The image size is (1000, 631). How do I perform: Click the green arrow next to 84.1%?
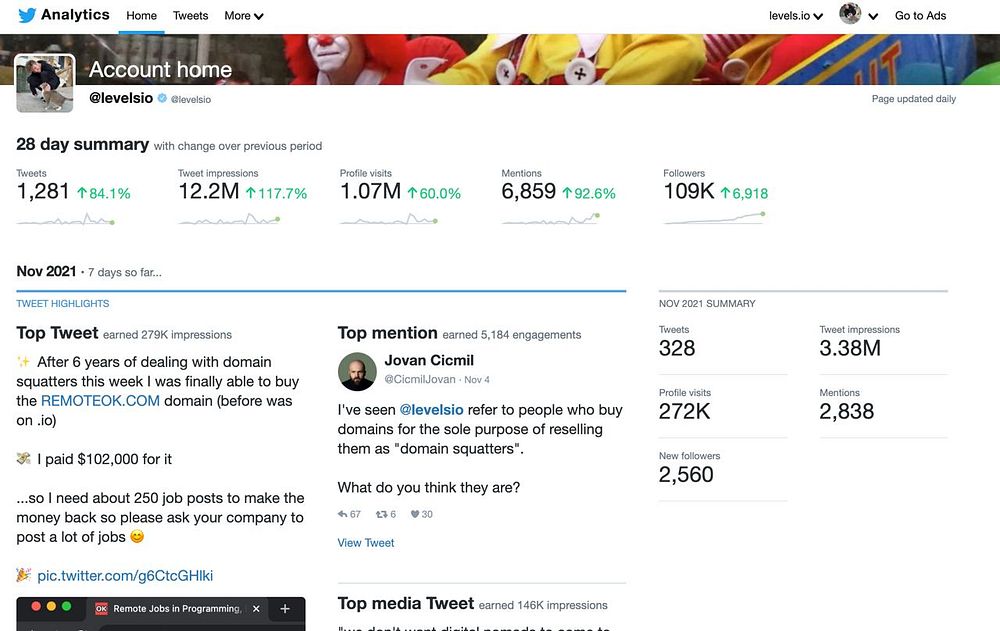[82, 193]
